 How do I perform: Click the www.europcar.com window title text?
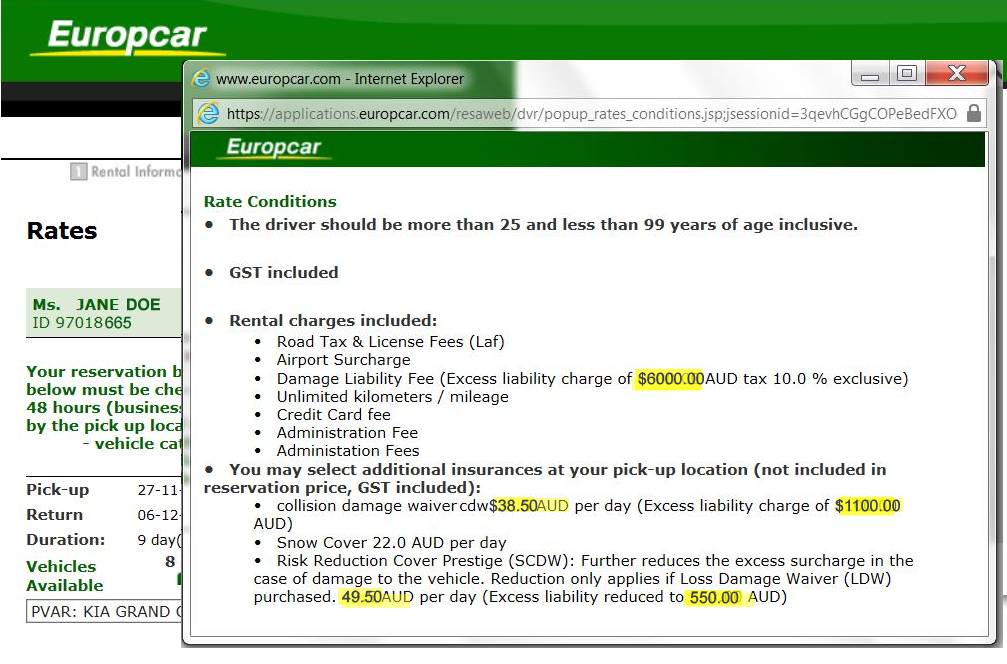pyautogui.click(x=340, y=78)
